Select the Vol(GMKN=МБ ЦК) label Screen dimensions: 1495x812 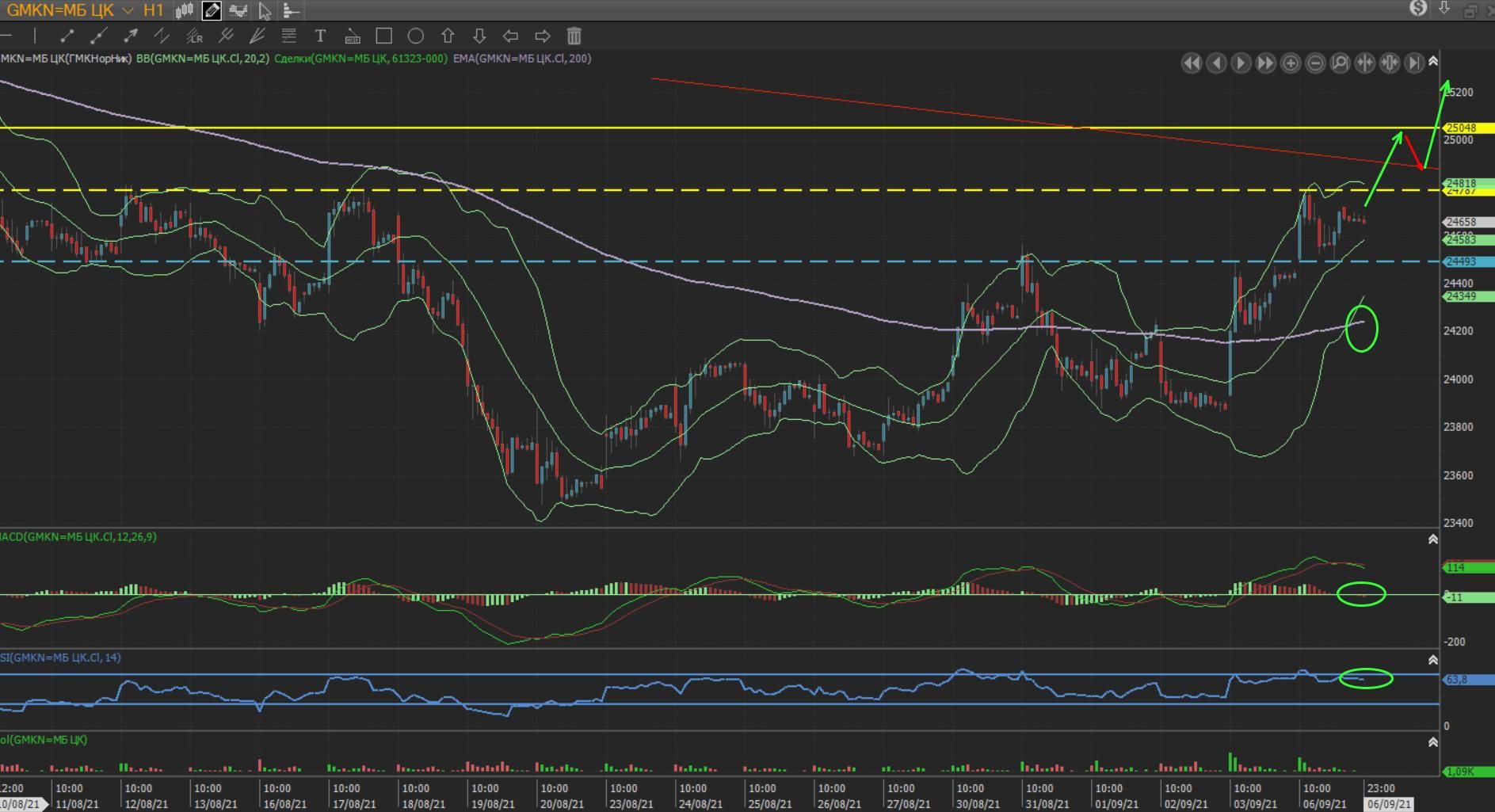coord(44,740)
